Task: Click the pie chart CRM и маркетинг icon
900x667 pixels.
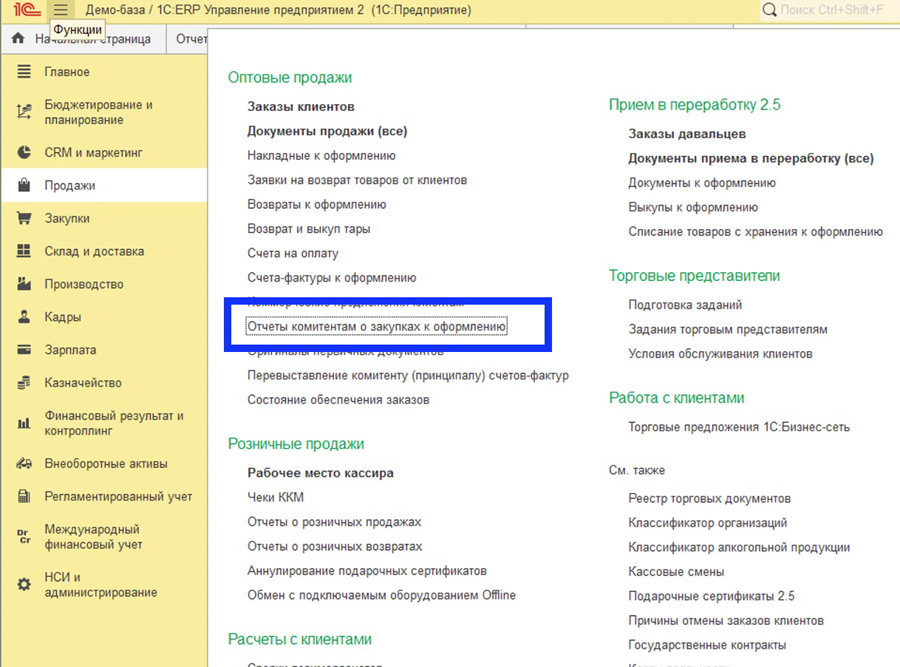Action: coord(24,153)
